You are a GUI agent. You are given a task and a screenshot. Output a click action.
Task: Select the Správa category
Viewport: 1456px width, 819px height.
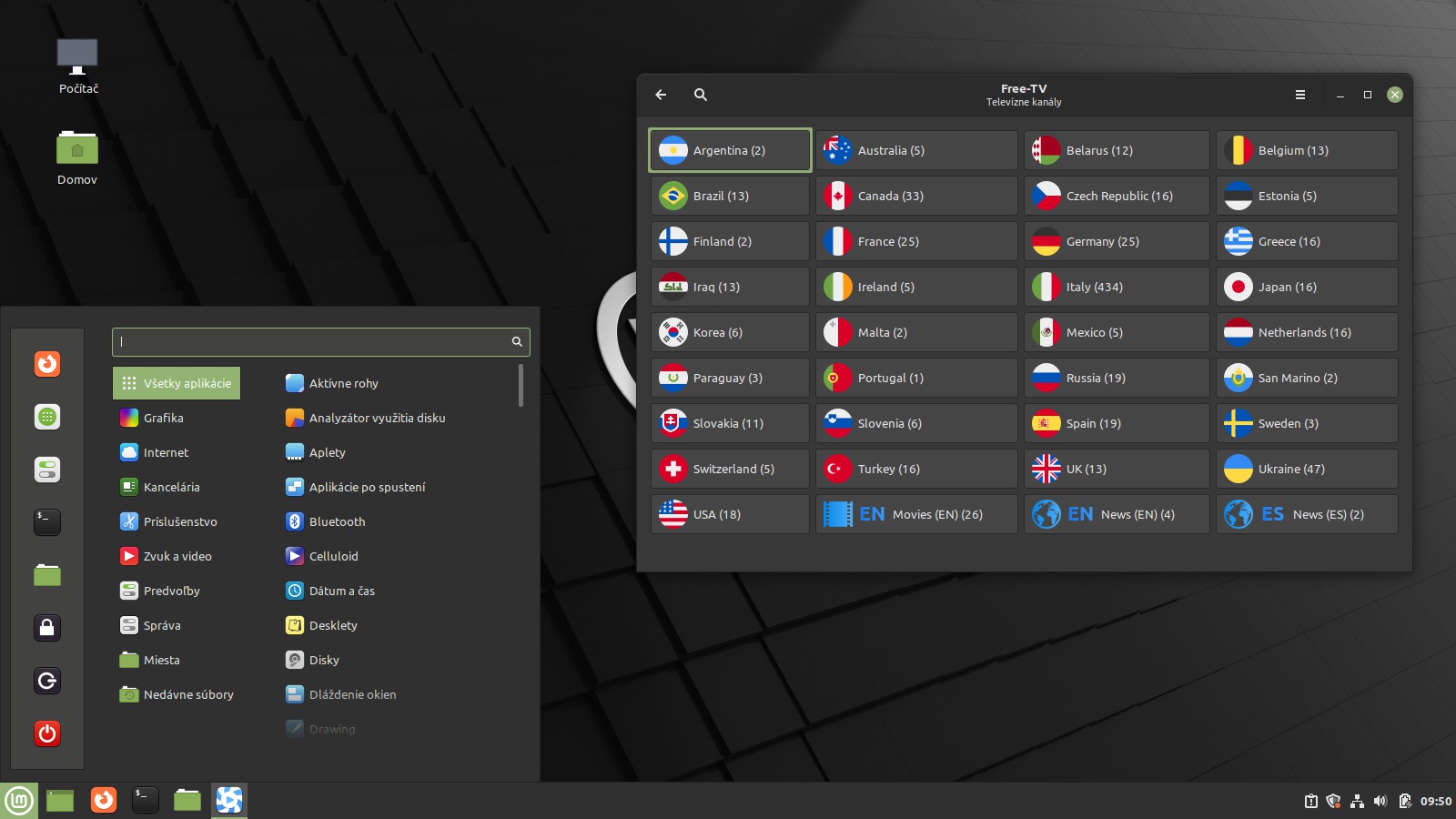[x=177, y=625]
